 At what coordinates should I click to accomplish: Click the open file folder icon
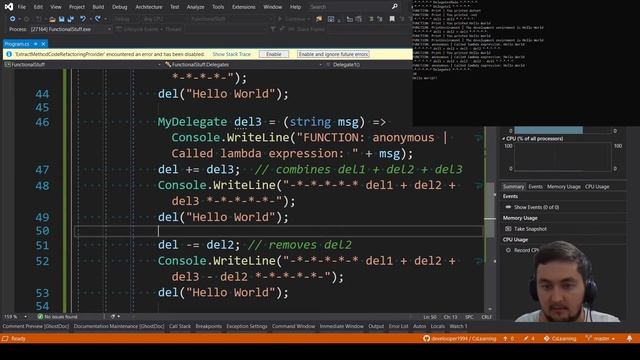(52, 19)
